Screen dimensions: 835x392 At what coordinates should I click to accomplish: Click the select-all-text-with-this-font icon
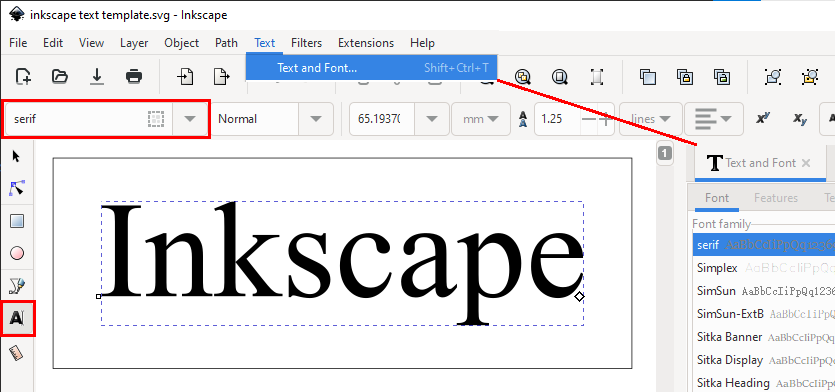point(155,119)
